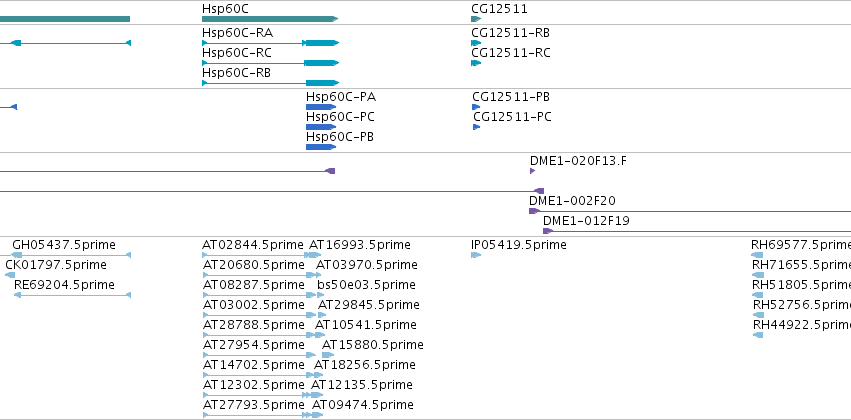
Task: Click the RH44922.5prime EST arrow glyph
Action: tap(758, 335)
